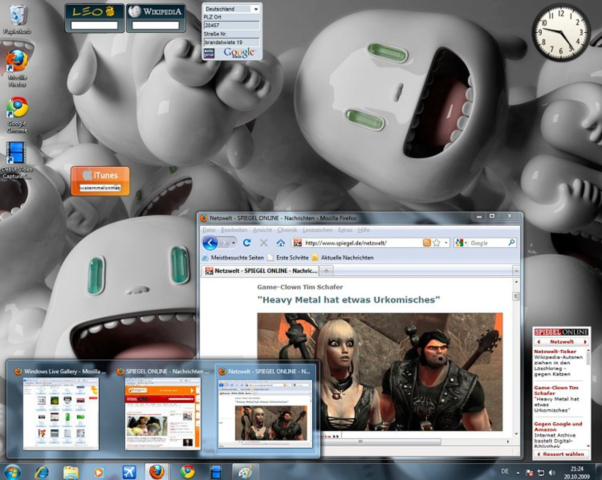Open the Hilfe menu in Firefox

pyautogui.click(x=363, y=230)
